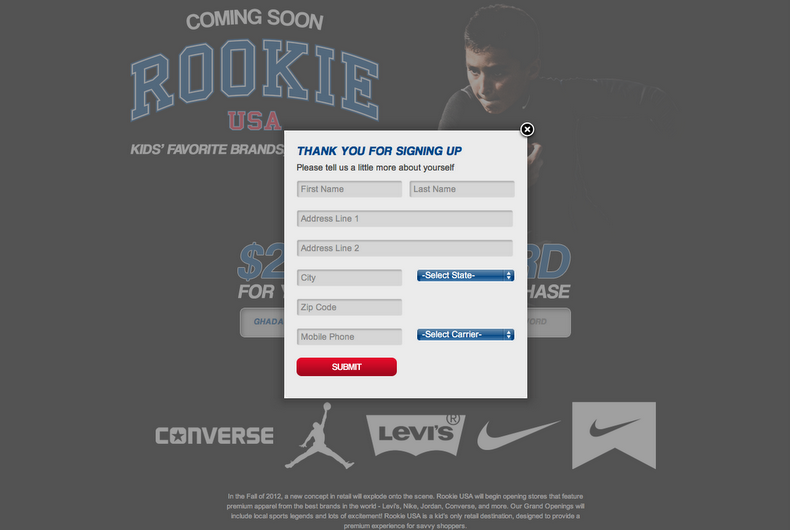Click into Address Line 1 field
This screenshot has height=530, width=790.
(x=405, y=219)
